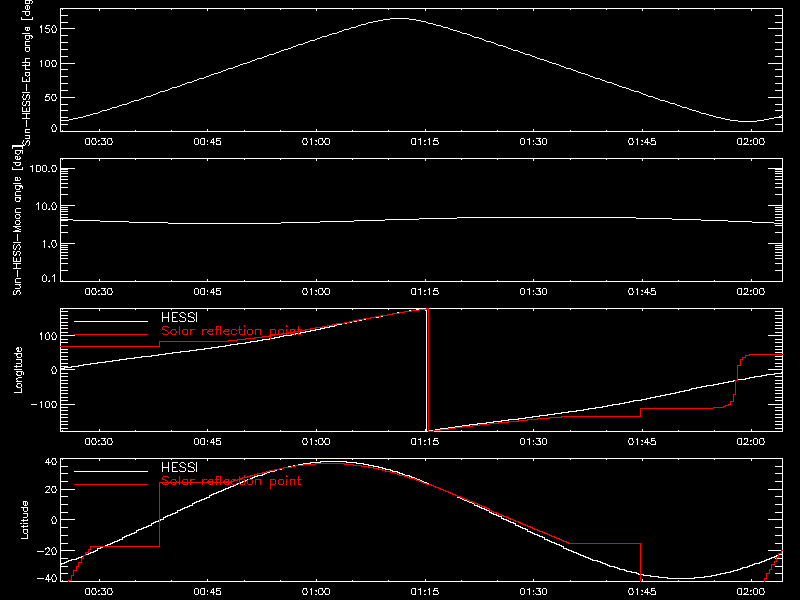Screen dimensions: 800x600
Task: Click 02:00 label under Latitude plot
Action: (751, 592)
